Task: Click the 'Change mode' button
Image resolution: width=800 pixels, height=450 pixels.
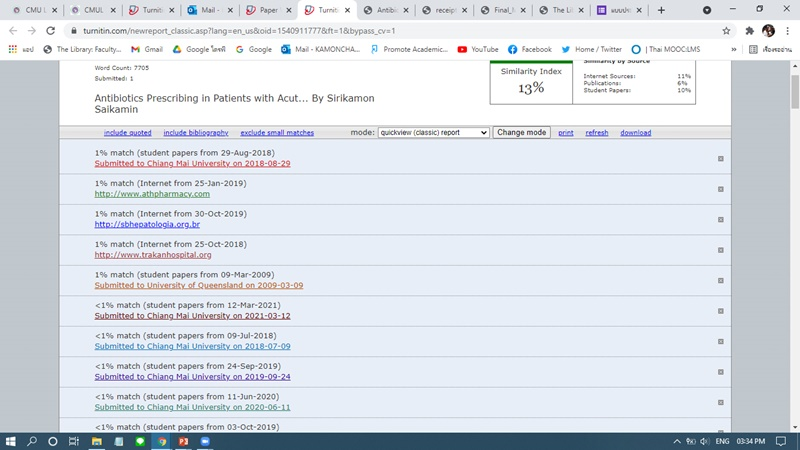Action: pos(522,133)
